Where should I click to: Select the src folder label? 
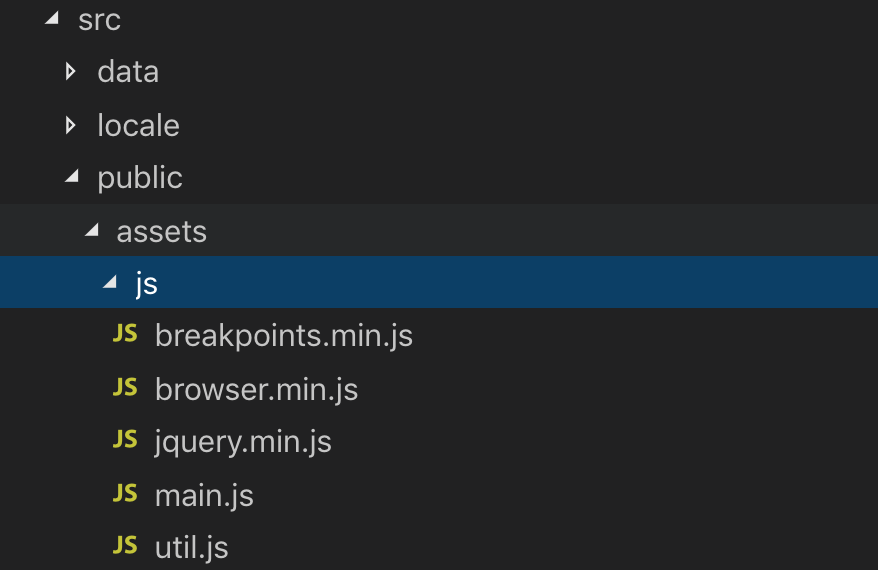100,20
